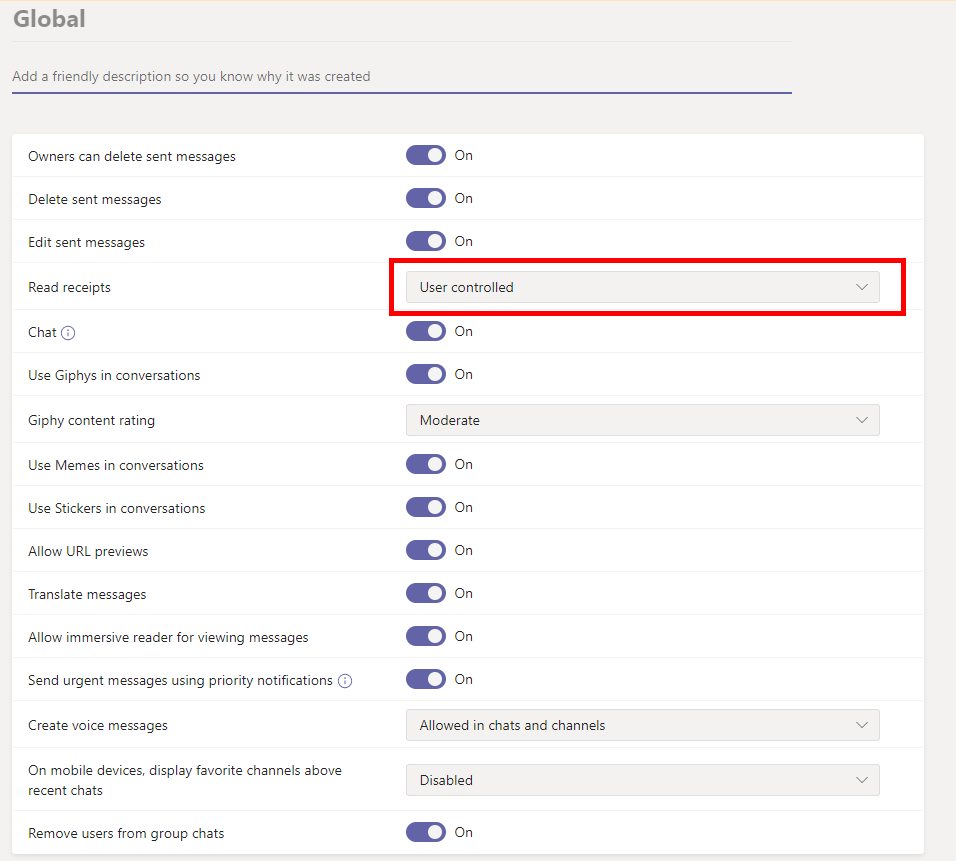Disable immersive reader for viewing messages
The image size is (956, 861).
coord(426,636)
